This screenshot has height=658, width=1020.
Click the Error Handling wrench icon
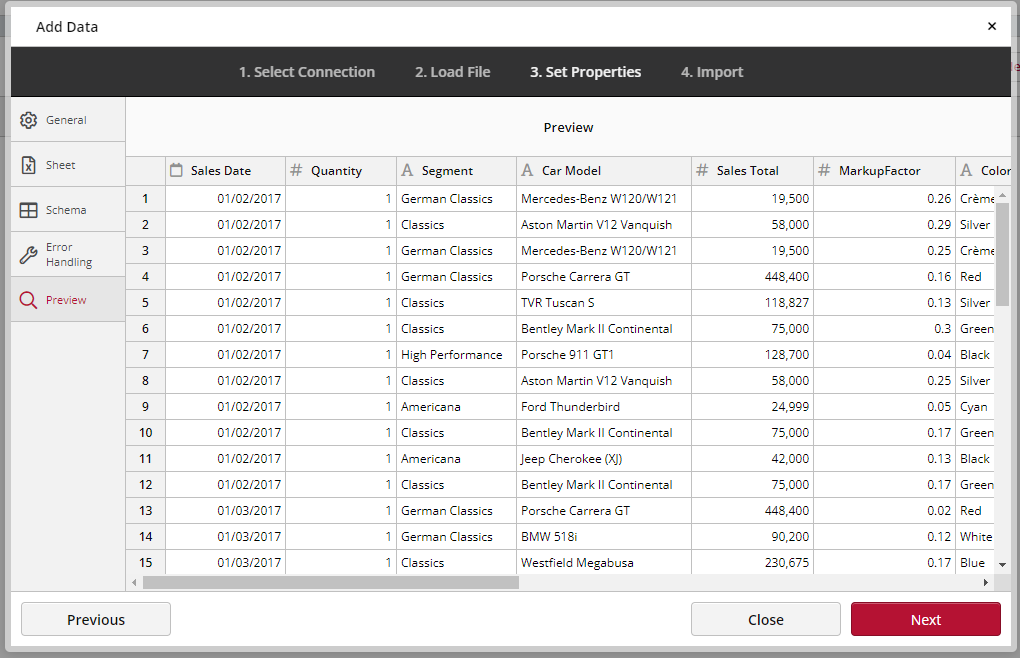coord(29,255)
